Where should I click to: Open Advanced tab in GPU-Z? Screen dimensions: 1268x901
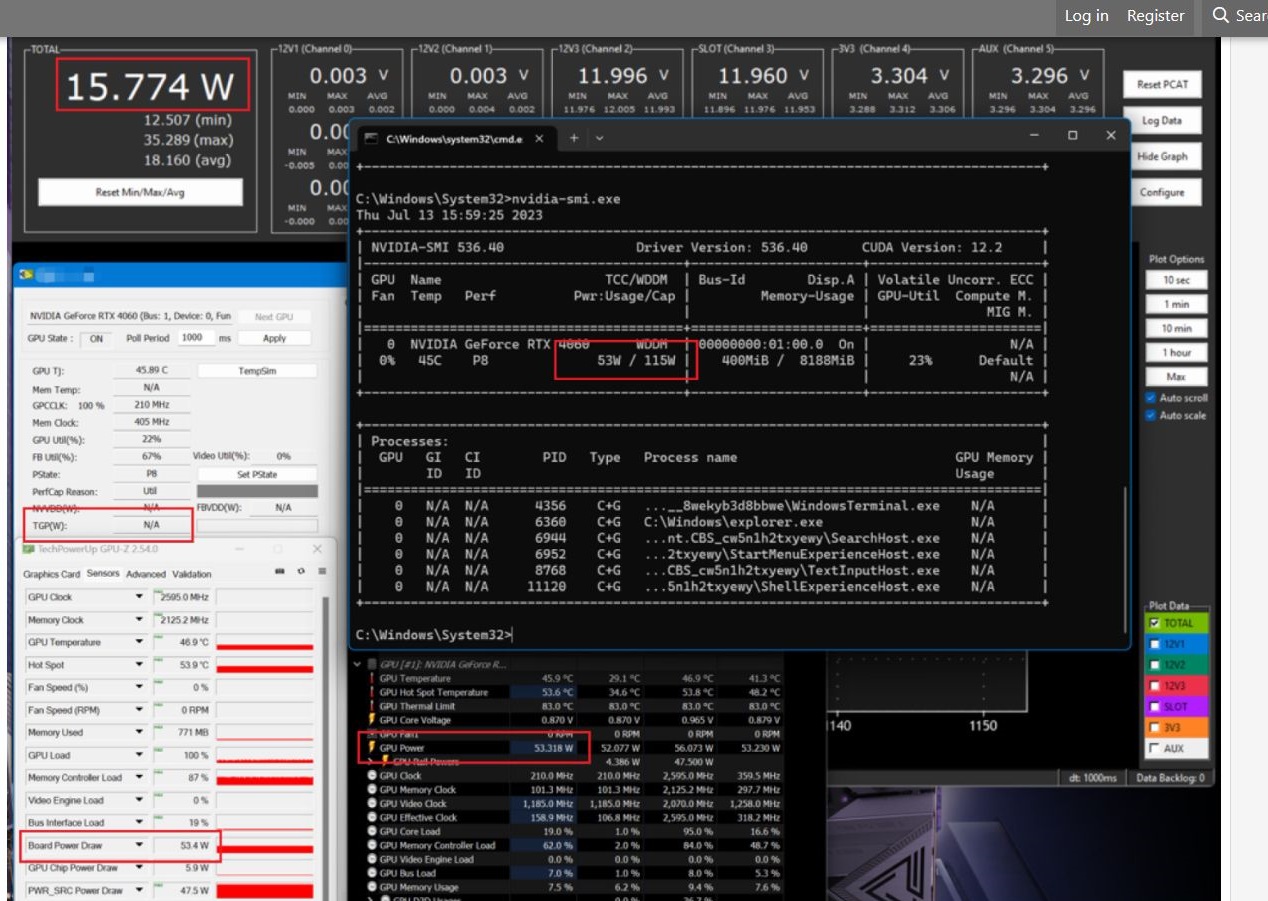(146, 574)
